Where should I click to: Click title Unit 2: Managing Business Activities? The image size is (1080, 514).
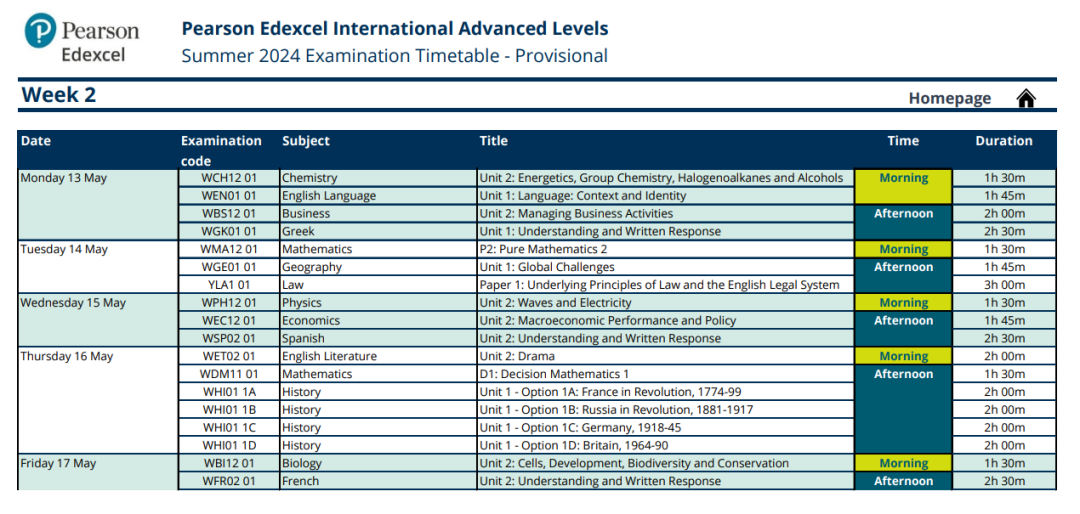pos(576,214)
